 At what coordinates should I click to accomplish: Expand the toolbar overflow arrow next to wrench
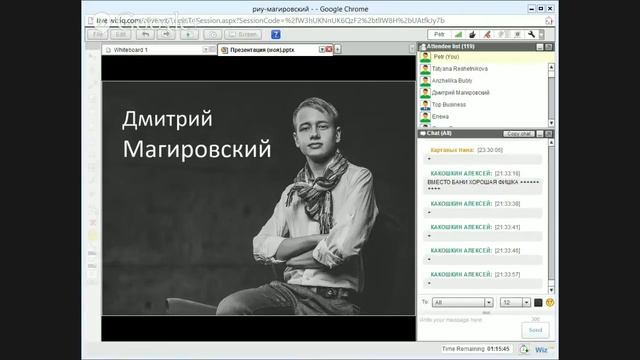pos(541,35)
